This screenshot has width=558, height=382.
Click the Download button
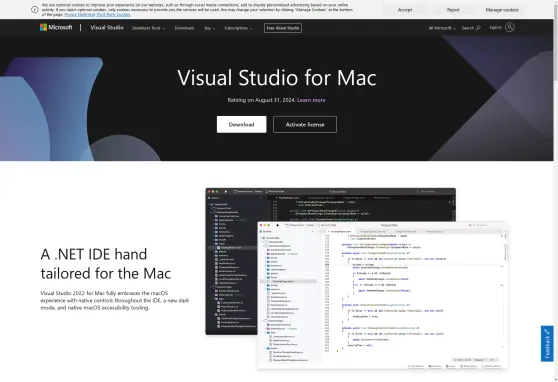[x=241, y=124]
